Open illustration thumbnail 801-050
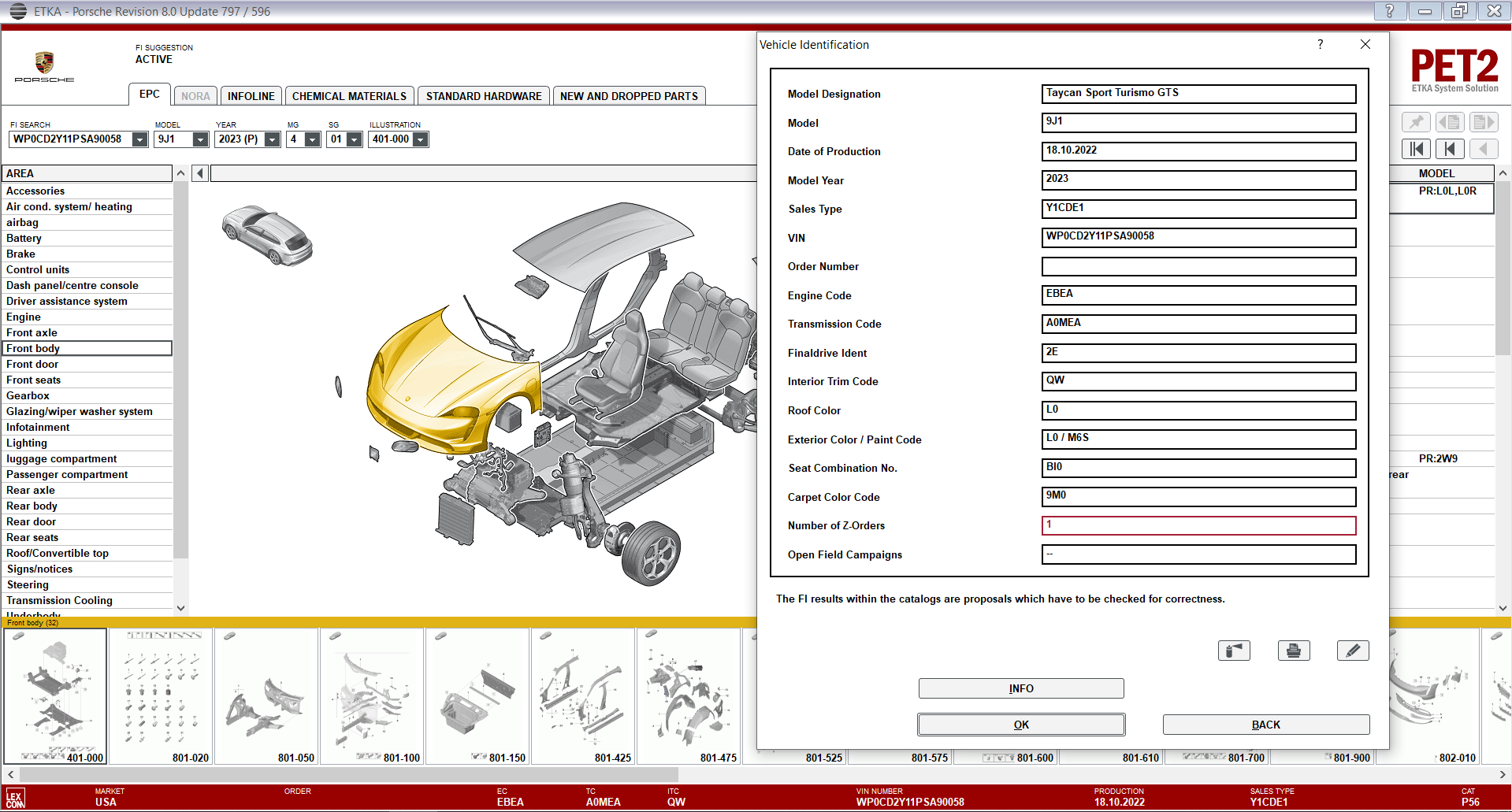 [x=266, y=696]
